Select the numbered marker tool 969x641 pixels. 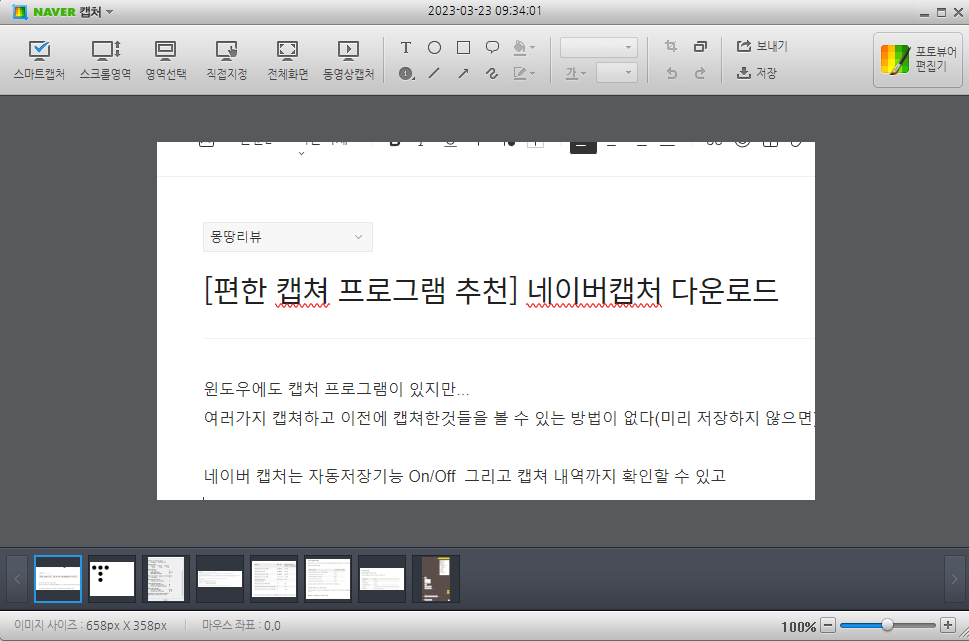point(406,74)
